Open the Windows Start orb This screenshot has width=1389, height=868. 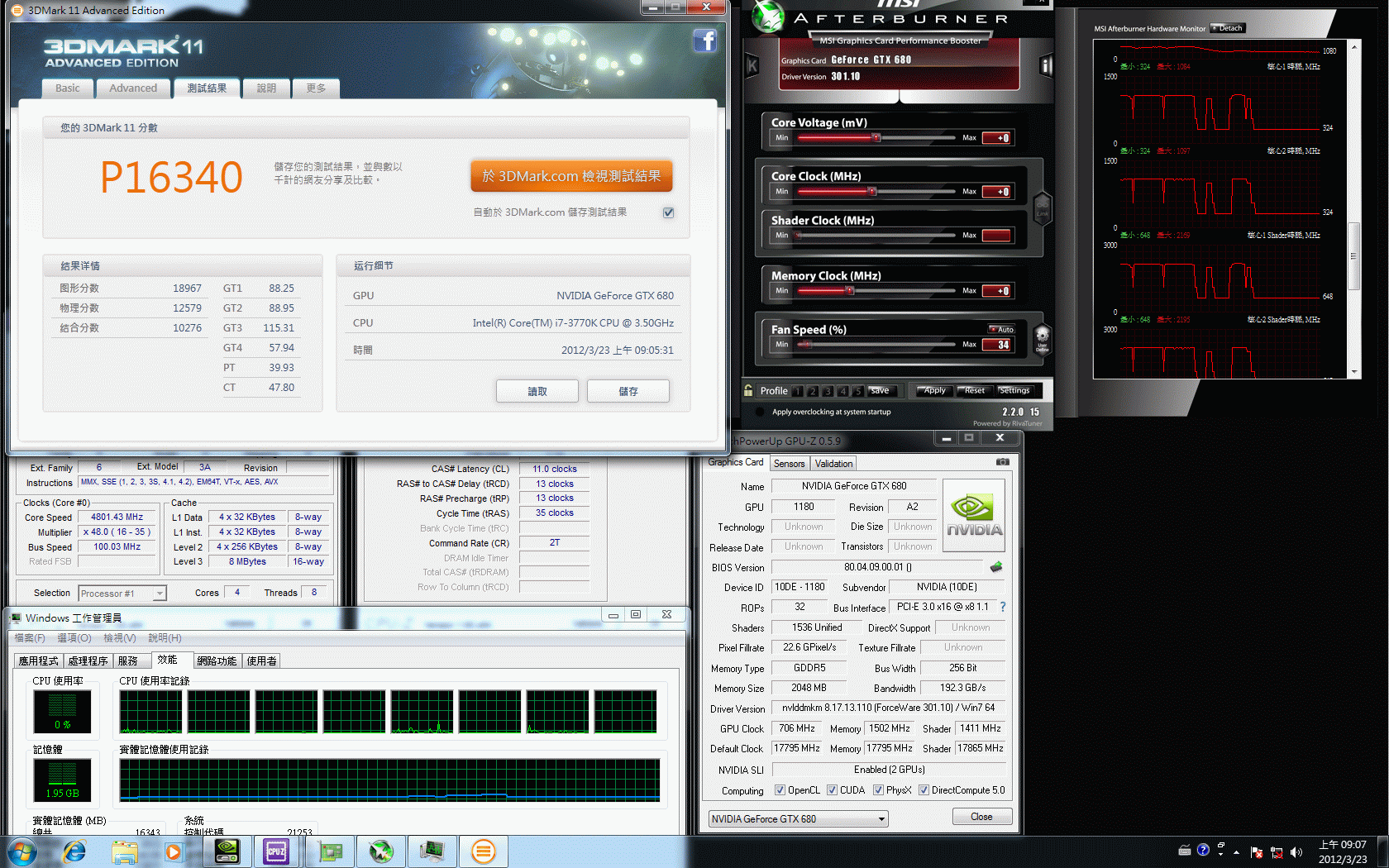21,851
